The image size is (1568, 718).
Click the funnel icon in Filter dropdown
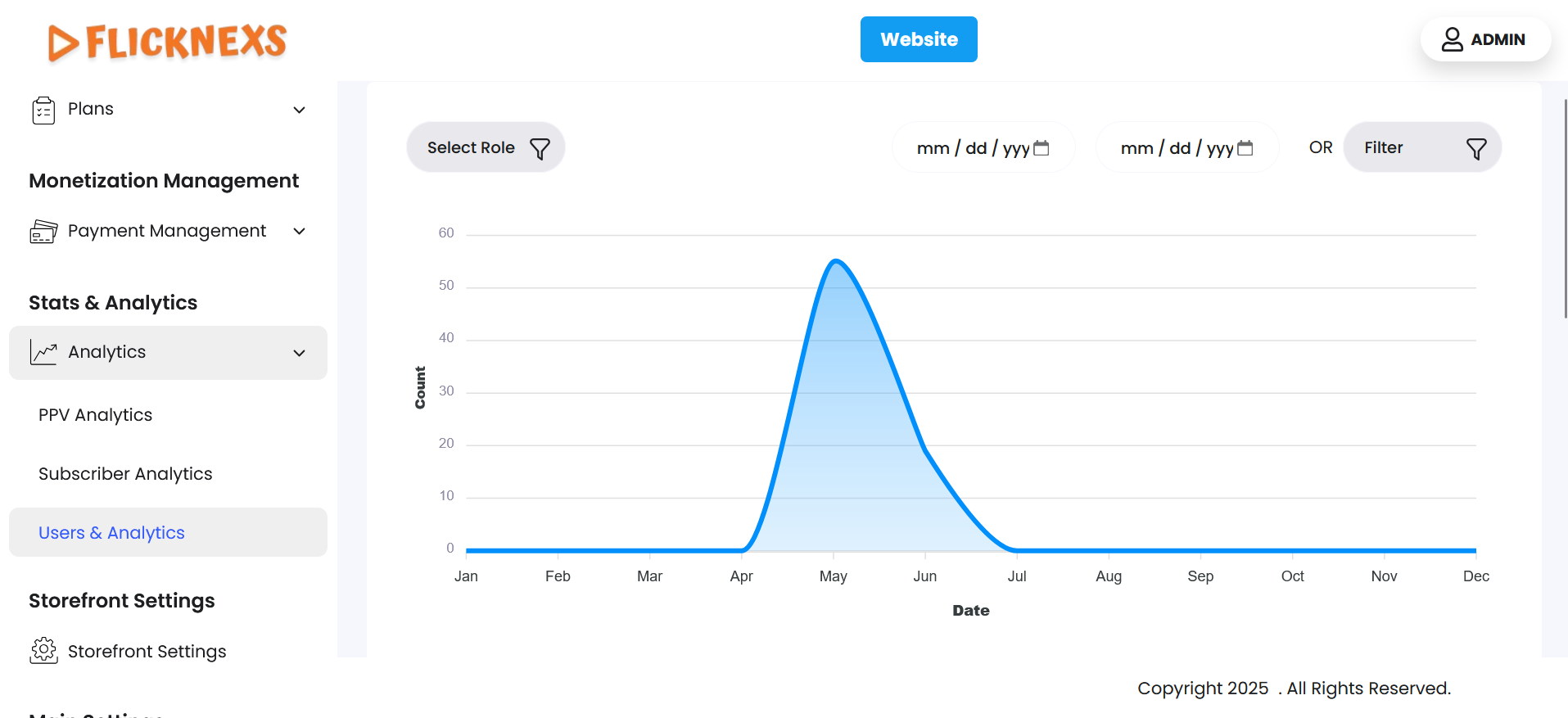[1475, 148]
